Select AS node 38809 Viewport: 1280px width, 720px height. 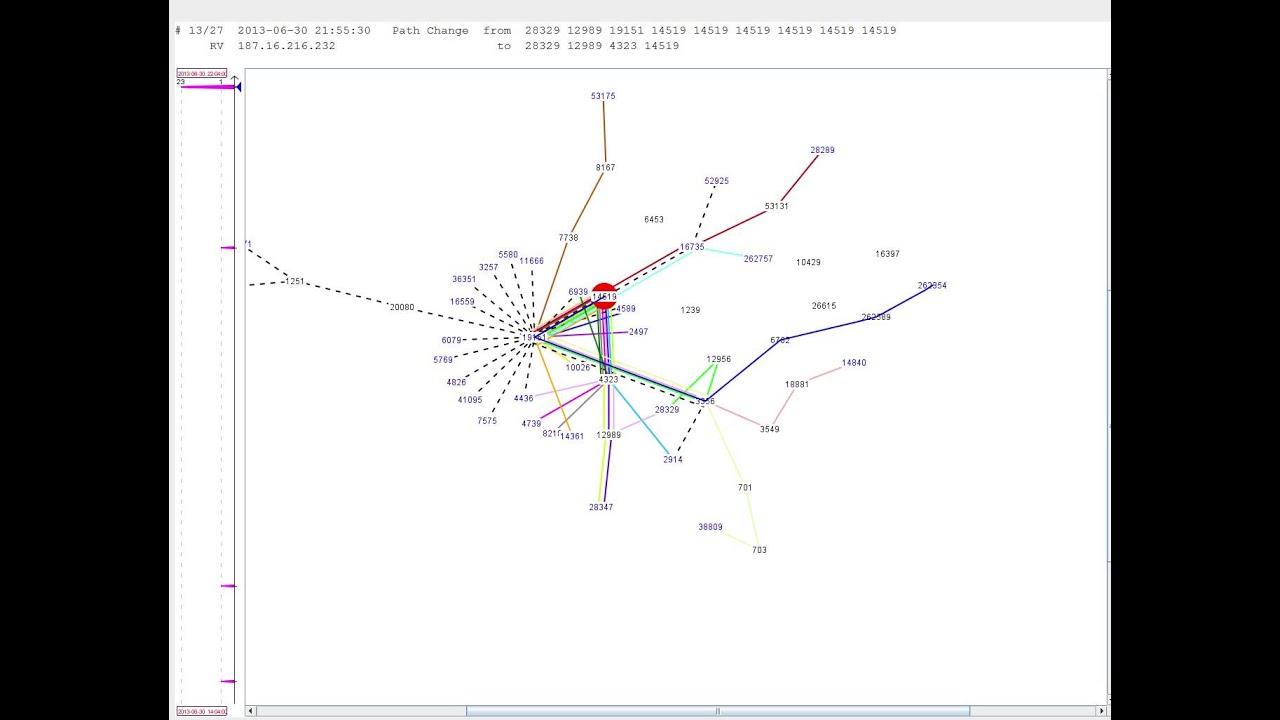coord(710,527)
